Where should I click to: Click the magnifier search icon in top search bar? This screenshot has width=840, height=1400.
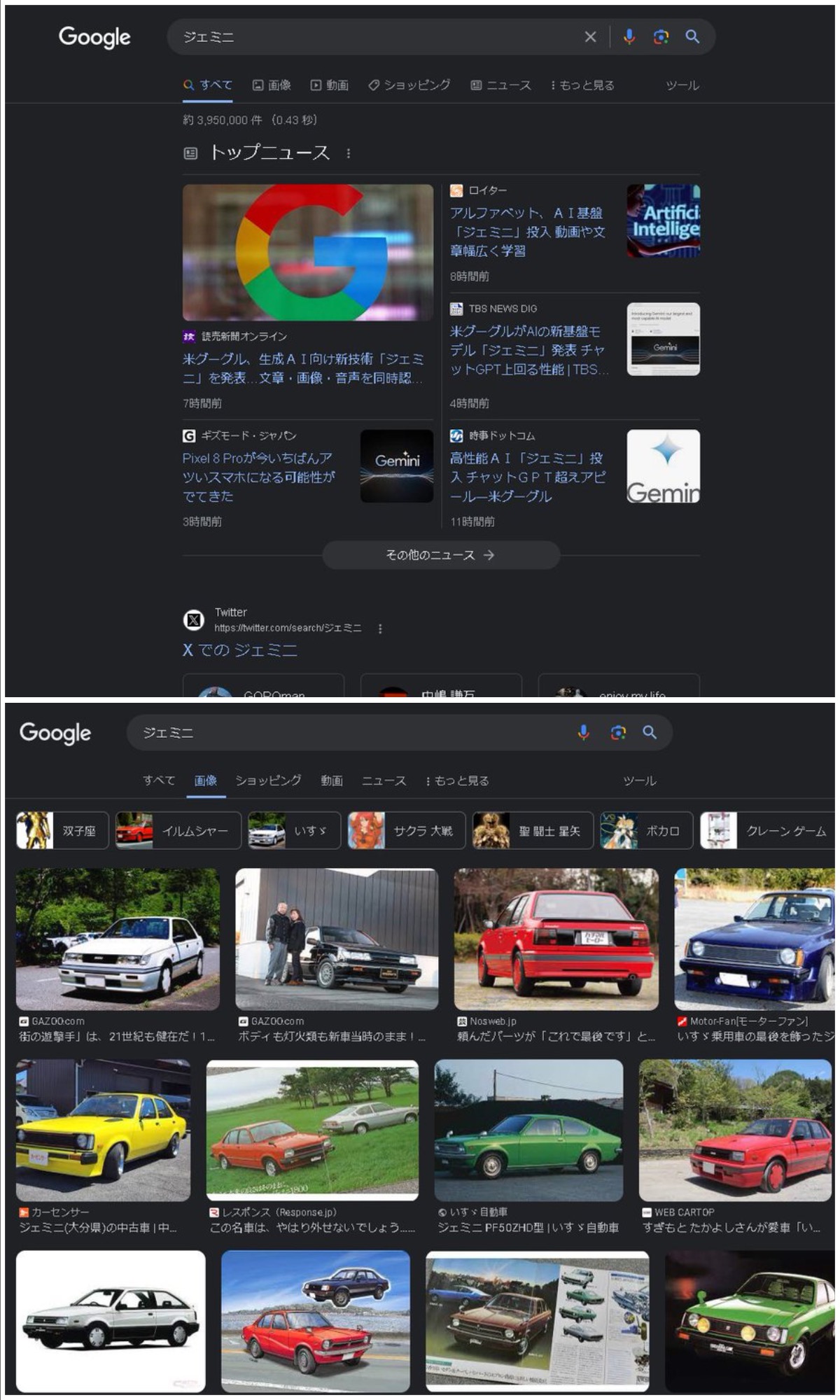(x=692, y=37)
